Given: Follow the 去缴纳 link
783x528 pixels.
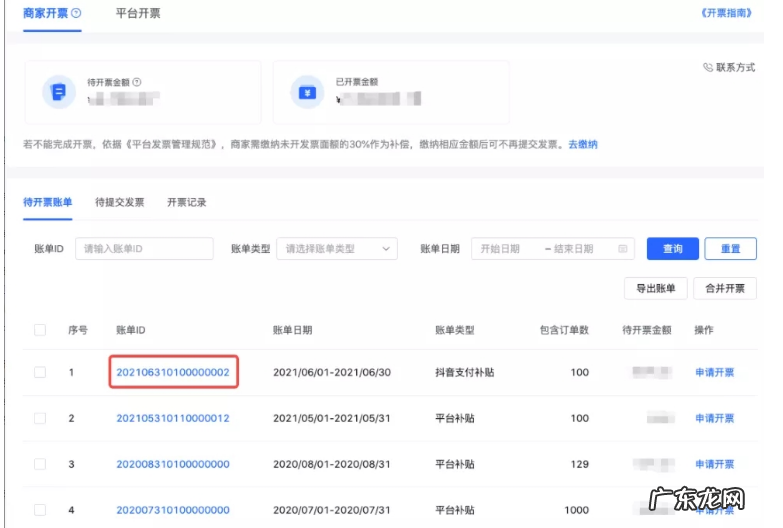Looking at the screenshot, I should pos(583,144).
